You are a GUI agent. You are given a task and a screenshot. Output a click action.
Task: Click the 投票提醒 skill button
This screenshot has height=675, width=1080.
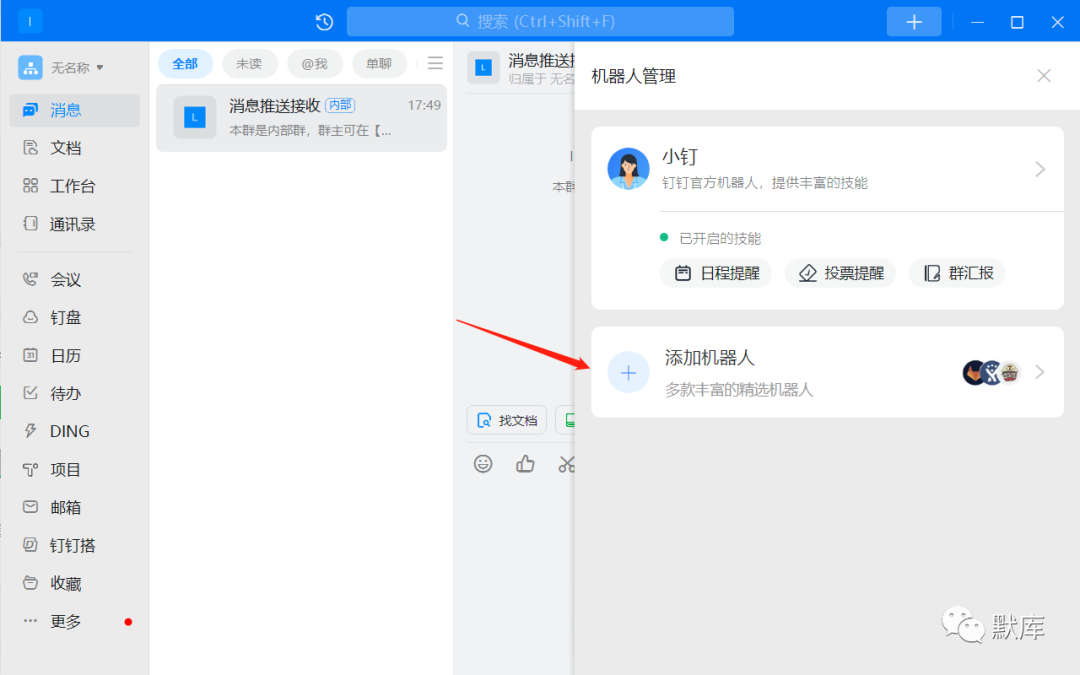point(840,273)
